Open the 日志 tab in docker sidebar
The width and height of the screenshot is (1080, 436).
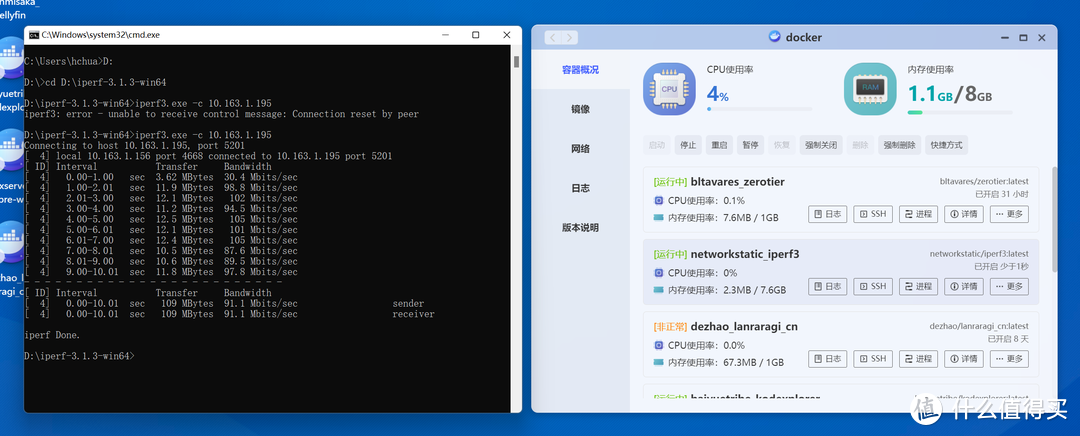coord(580,188)
